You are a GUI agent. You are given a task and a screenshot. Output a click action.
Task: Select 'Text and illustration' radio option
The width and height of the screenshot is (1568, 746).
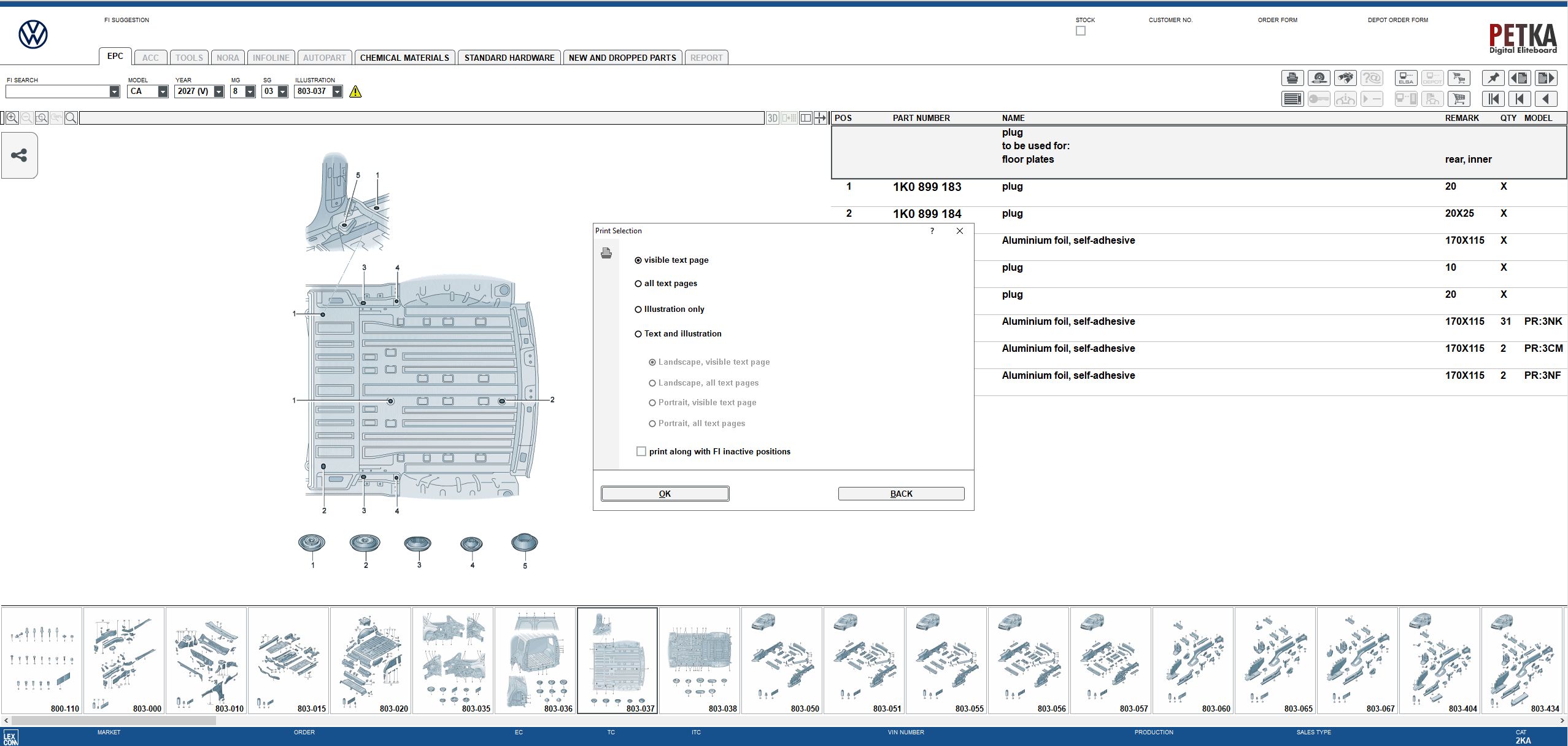[678, 334]
